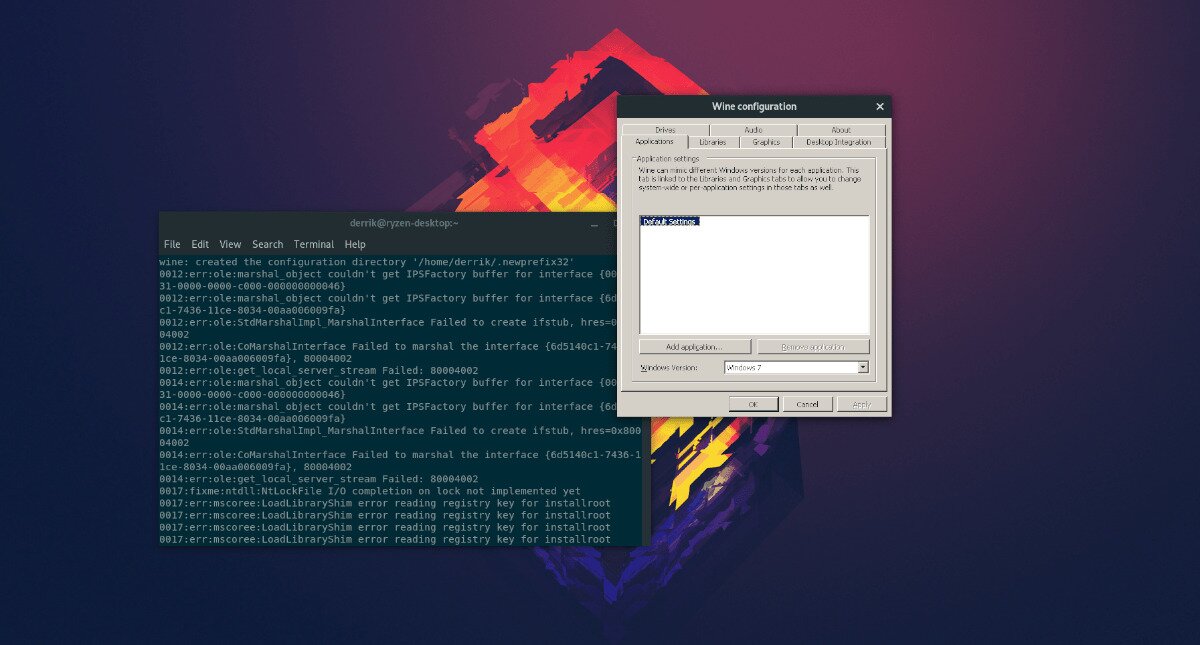Click the Apply button

pos(862,403)
